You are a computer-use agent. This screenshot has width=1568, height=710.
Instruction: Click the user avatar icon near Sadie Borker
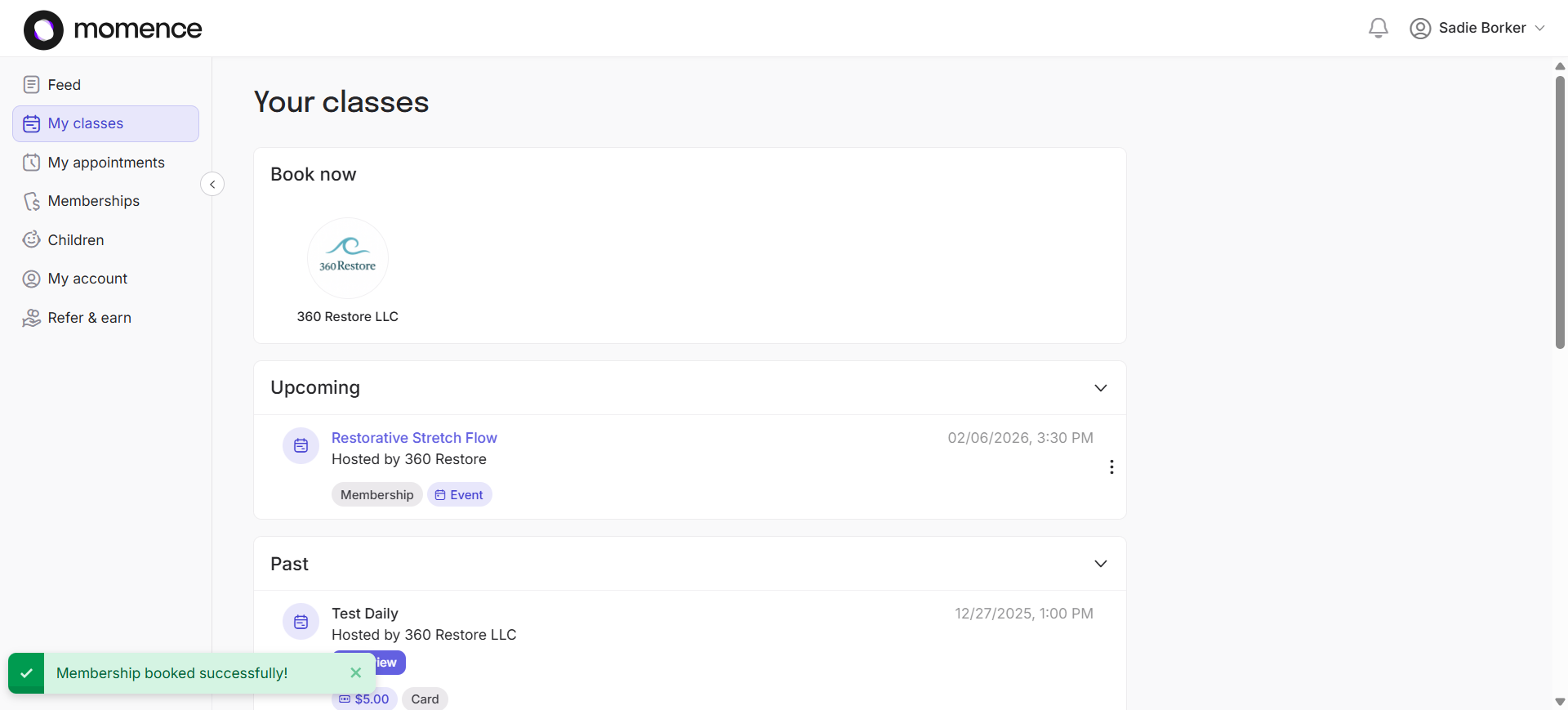click(1420, 29)
